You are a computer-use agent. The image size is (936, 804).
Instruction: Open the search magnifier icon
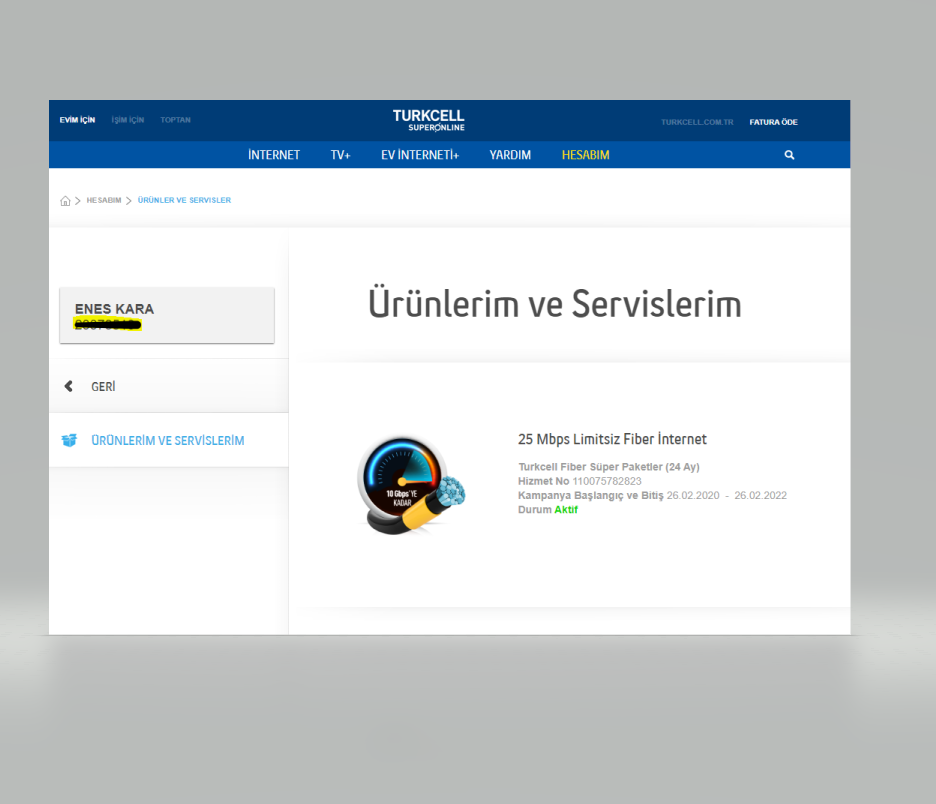point(789,155)
